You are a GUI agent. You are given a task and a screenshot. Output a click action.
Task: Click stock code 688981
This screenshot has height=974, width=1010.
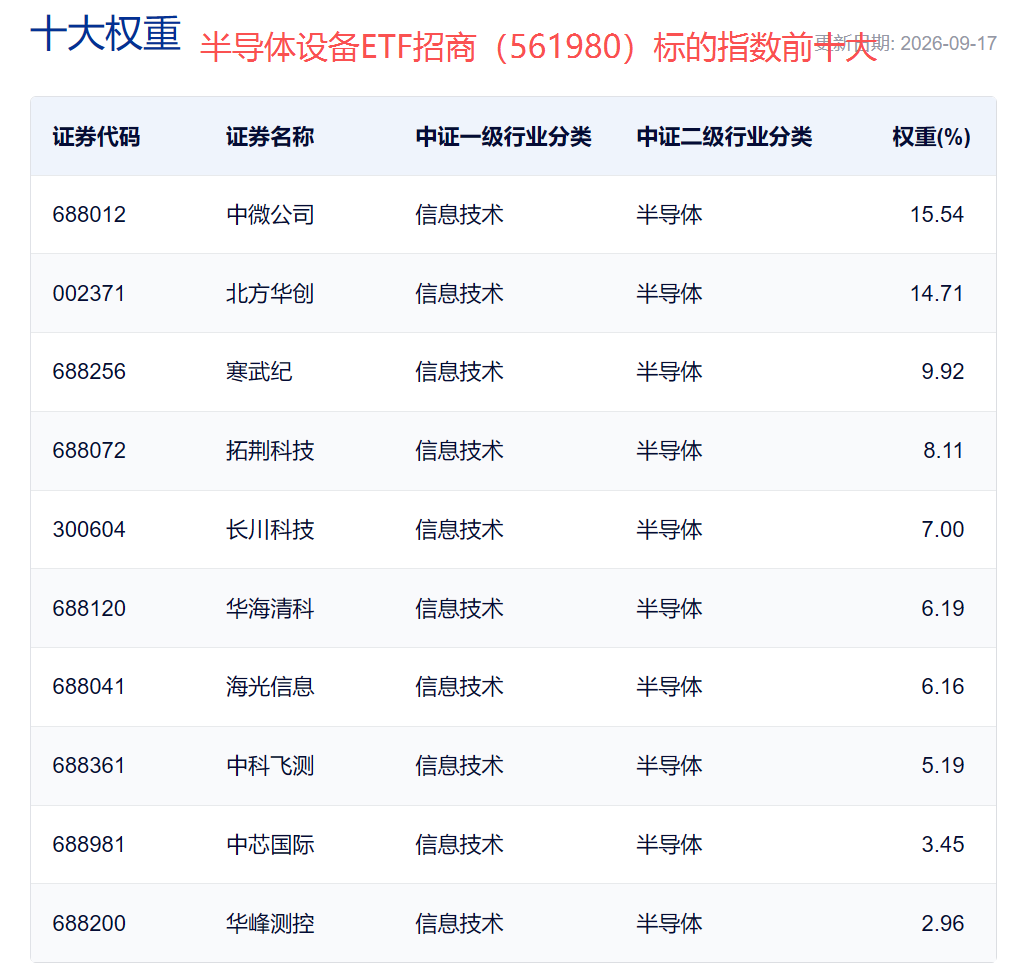point(89,845)
